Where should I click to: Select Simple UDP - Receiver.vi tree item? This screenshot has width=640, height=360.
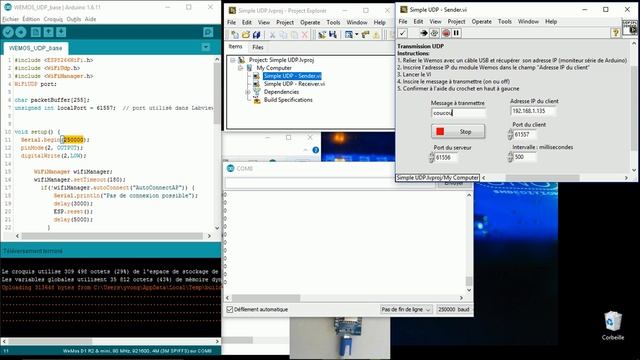click(x=294, y=84)
